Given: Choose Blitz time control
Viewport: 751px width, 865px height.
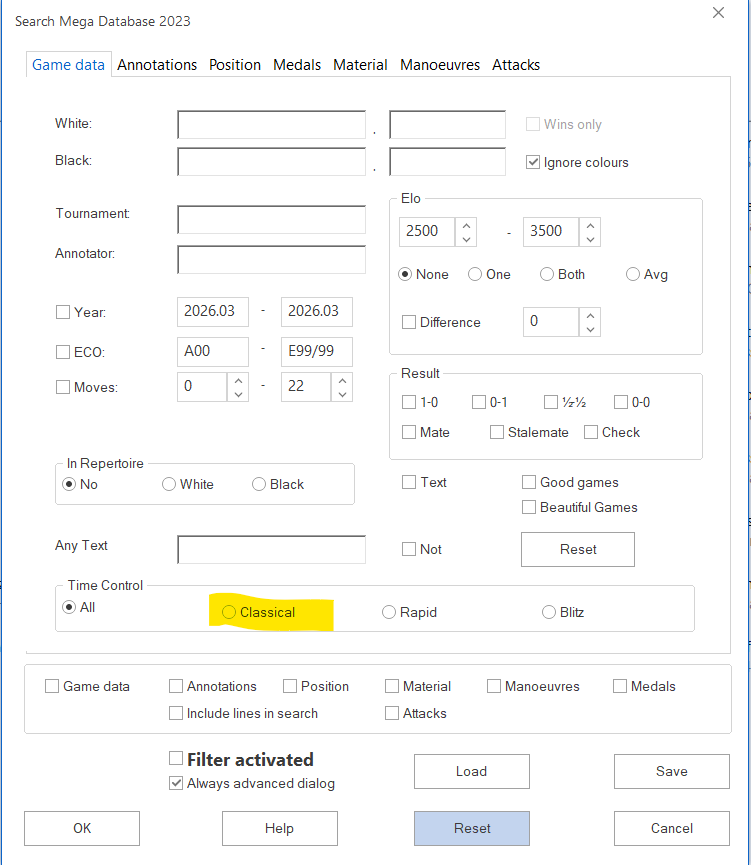Looking at the screenshot, I should (x=548, y=612).
